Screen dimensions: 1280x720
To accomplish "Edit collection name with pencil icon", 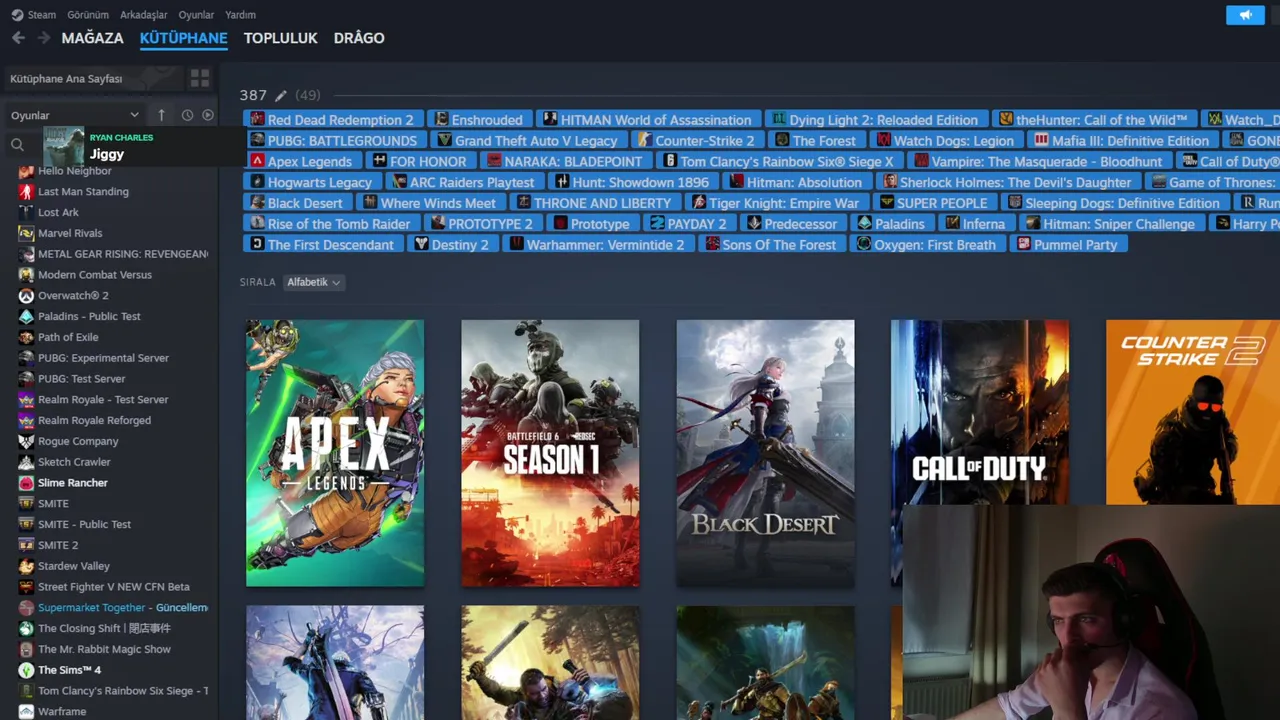I will (281, 96).
